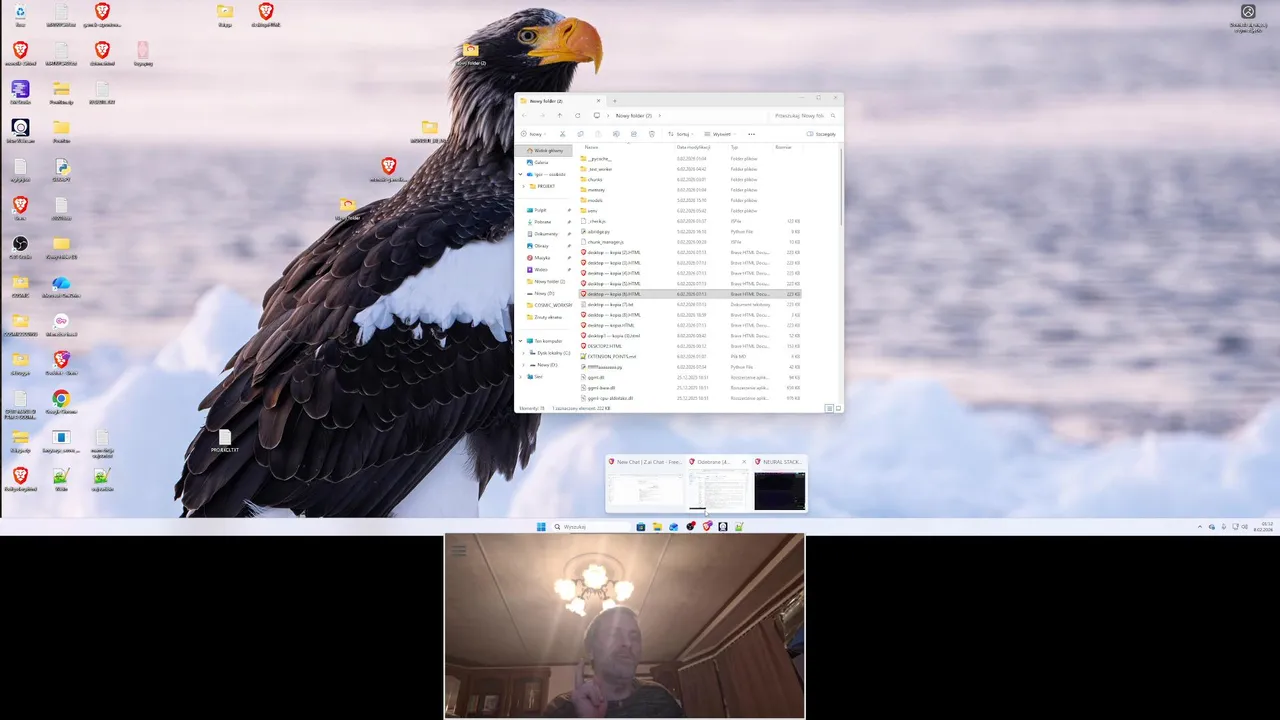1280x720 pixels.
Task: Sort by the Nazwa column header
Action: (x=592, y=147)
